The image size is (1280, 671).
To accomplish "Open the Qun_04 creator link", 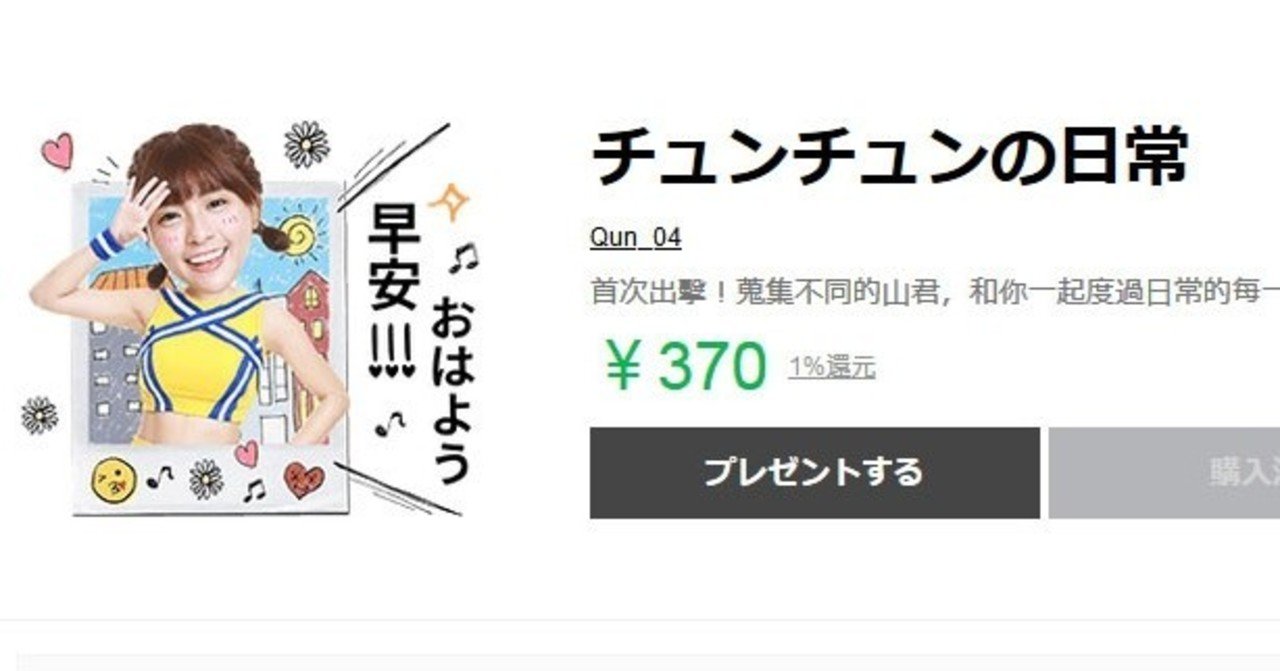I will pyautogui.click(x=635, y=238).
